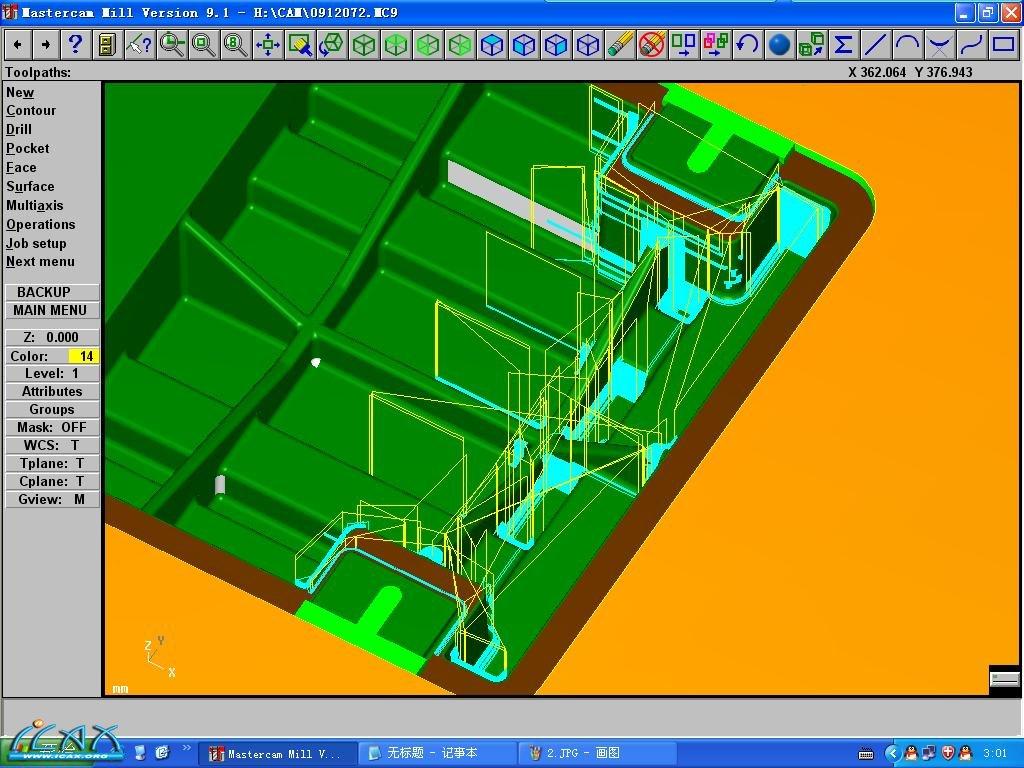This screenshot has height=768, width=1024.
Task: Select the Analyze pointer-question icon
Action: (x=138, y=45)
